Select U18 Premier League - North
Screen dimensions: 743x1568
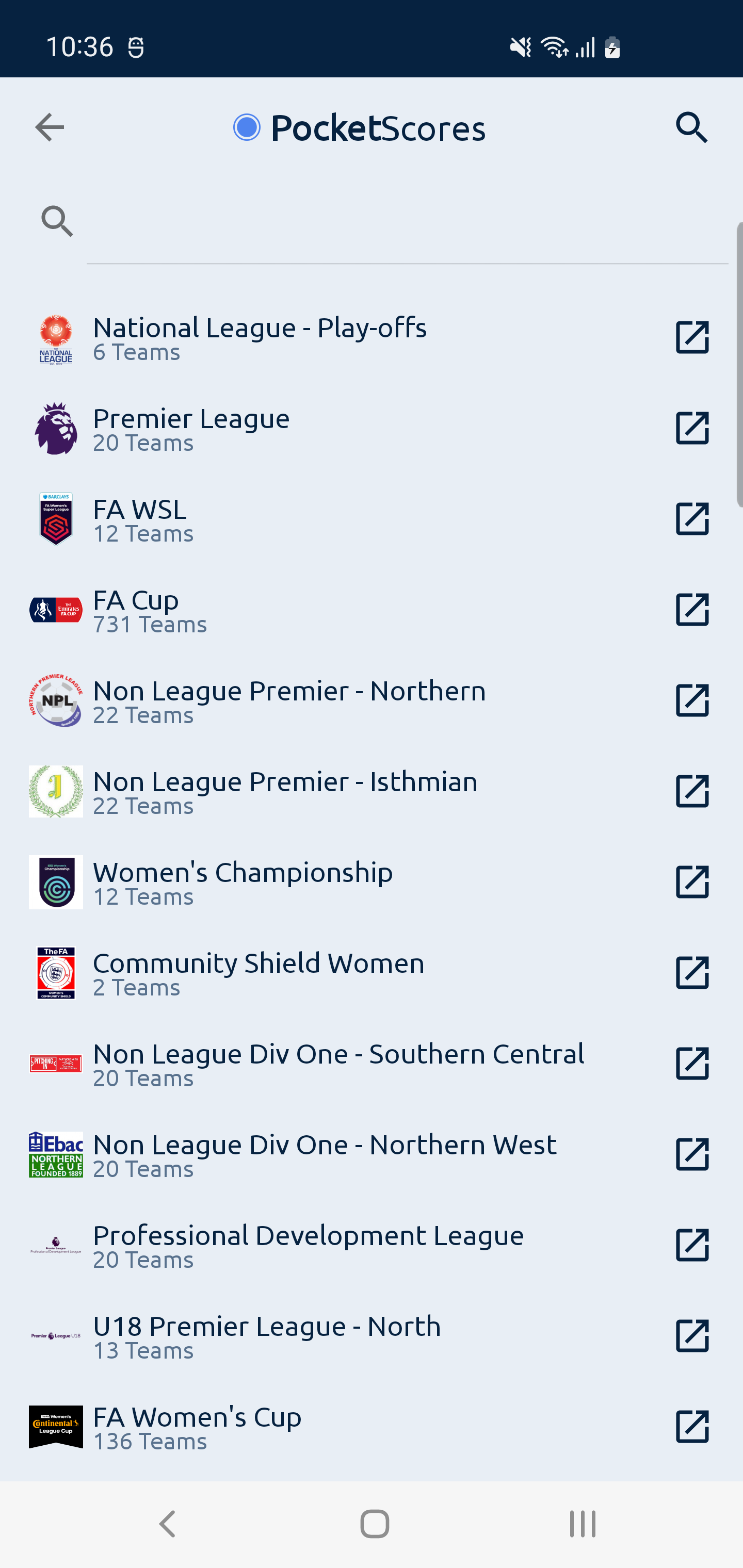[372, 1336]
